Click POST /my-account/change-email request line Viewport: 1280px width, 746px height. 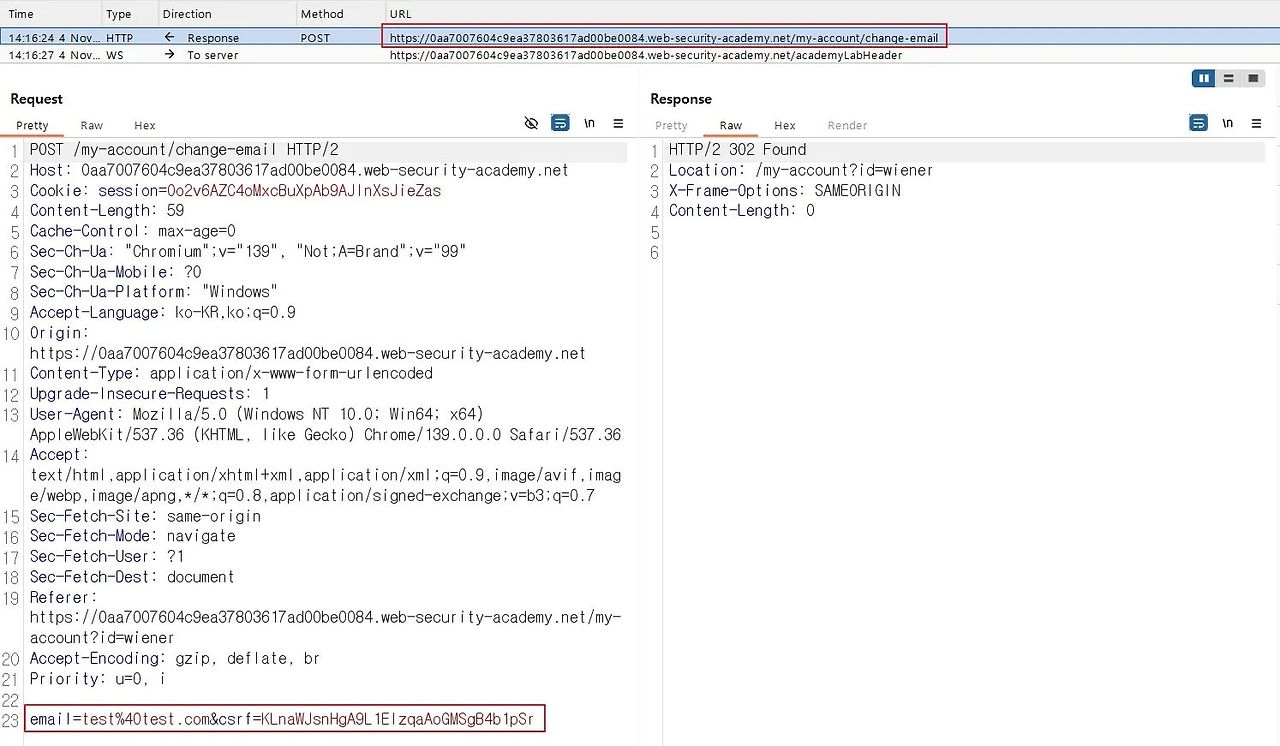click(x=184, y=150)
